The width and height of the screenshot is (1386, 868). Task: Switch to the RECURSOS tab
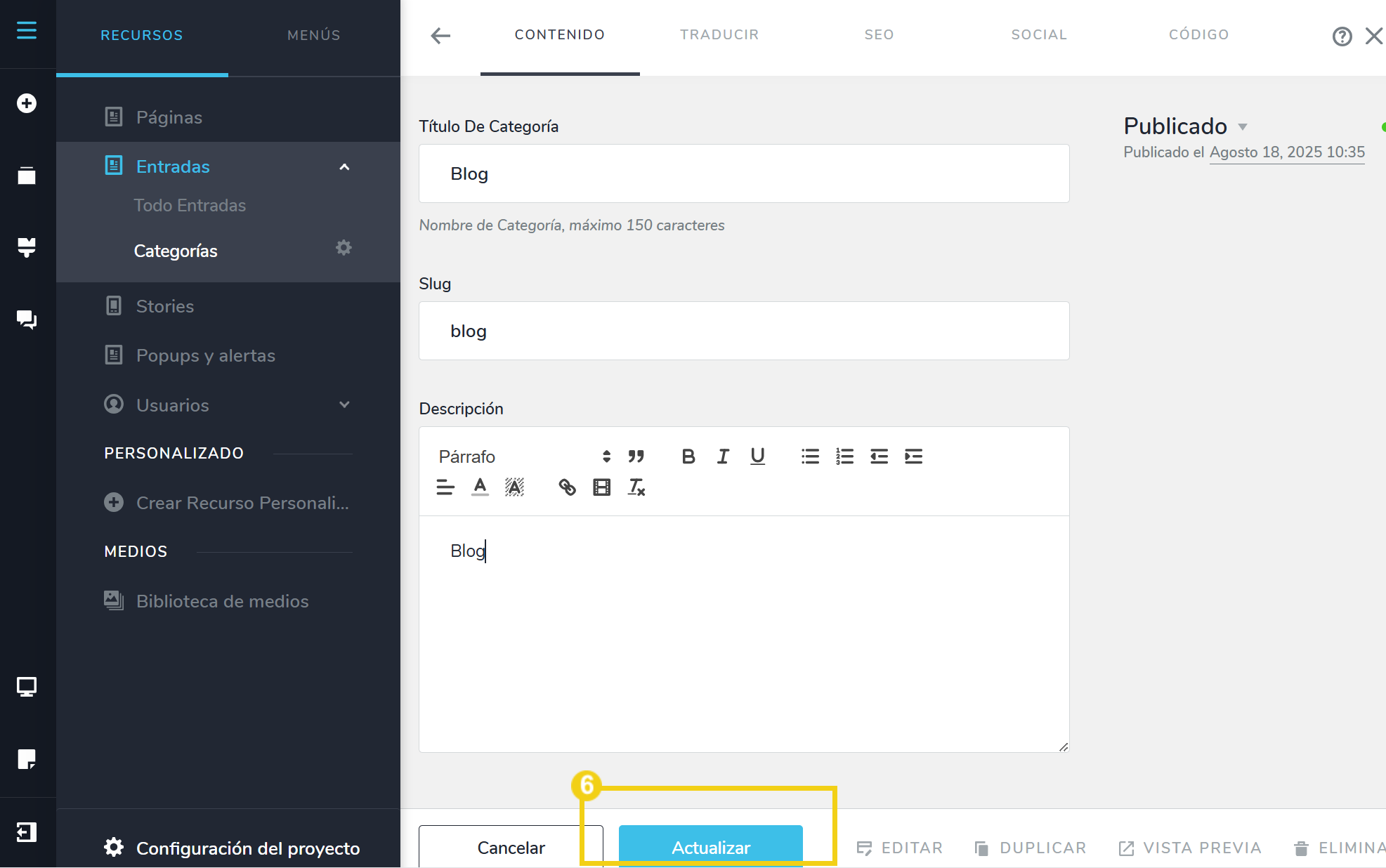click(142, 35)
